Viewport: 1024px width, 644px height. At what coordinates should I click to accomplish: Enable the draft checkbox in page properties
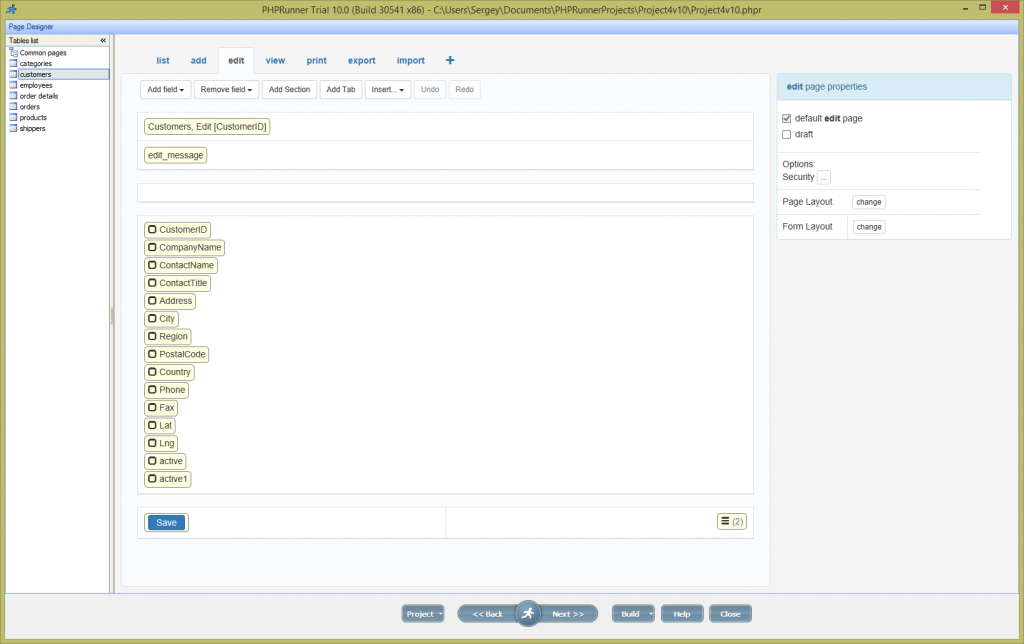[786, 134]
